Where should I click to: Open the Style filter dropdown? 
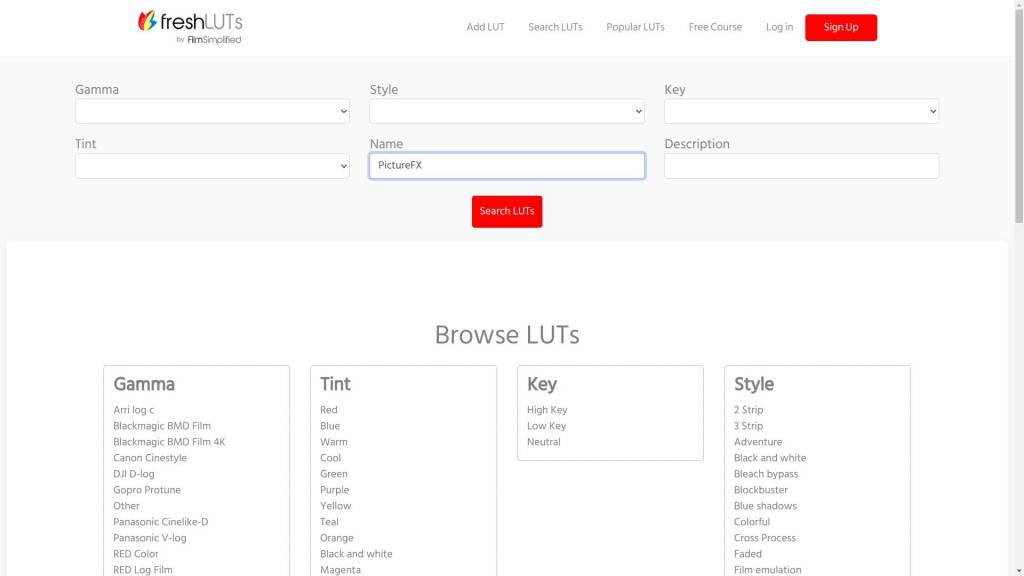click(507, 111)
